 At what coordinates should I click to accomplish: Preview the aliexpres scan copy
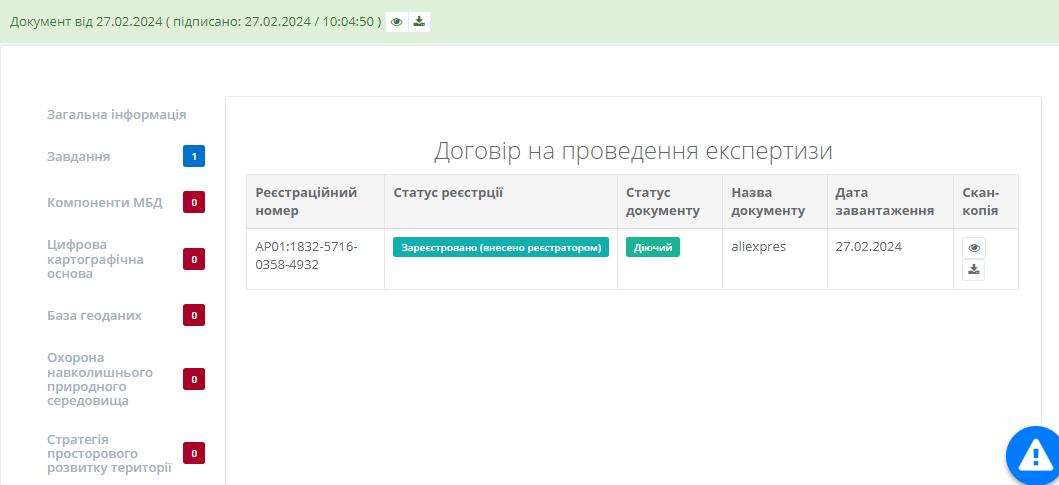click(974, 248)
